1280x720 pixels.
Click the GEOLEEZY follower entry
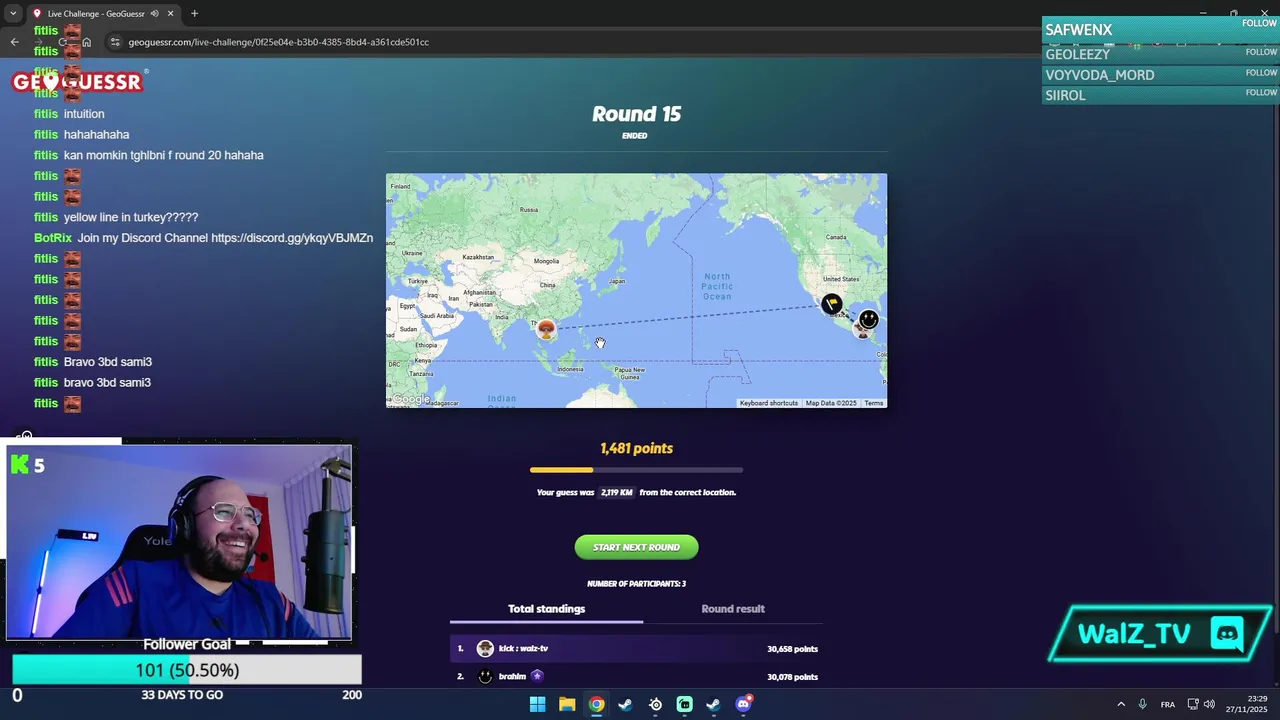(1160, 54)
